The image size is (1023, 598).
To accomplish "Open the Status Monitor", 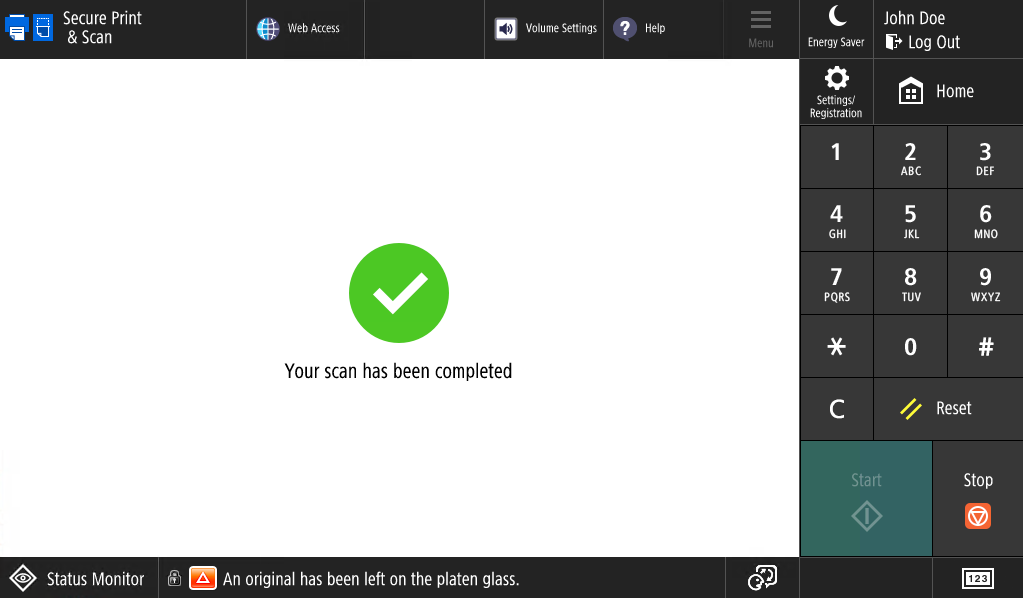I will coord(78,578).
